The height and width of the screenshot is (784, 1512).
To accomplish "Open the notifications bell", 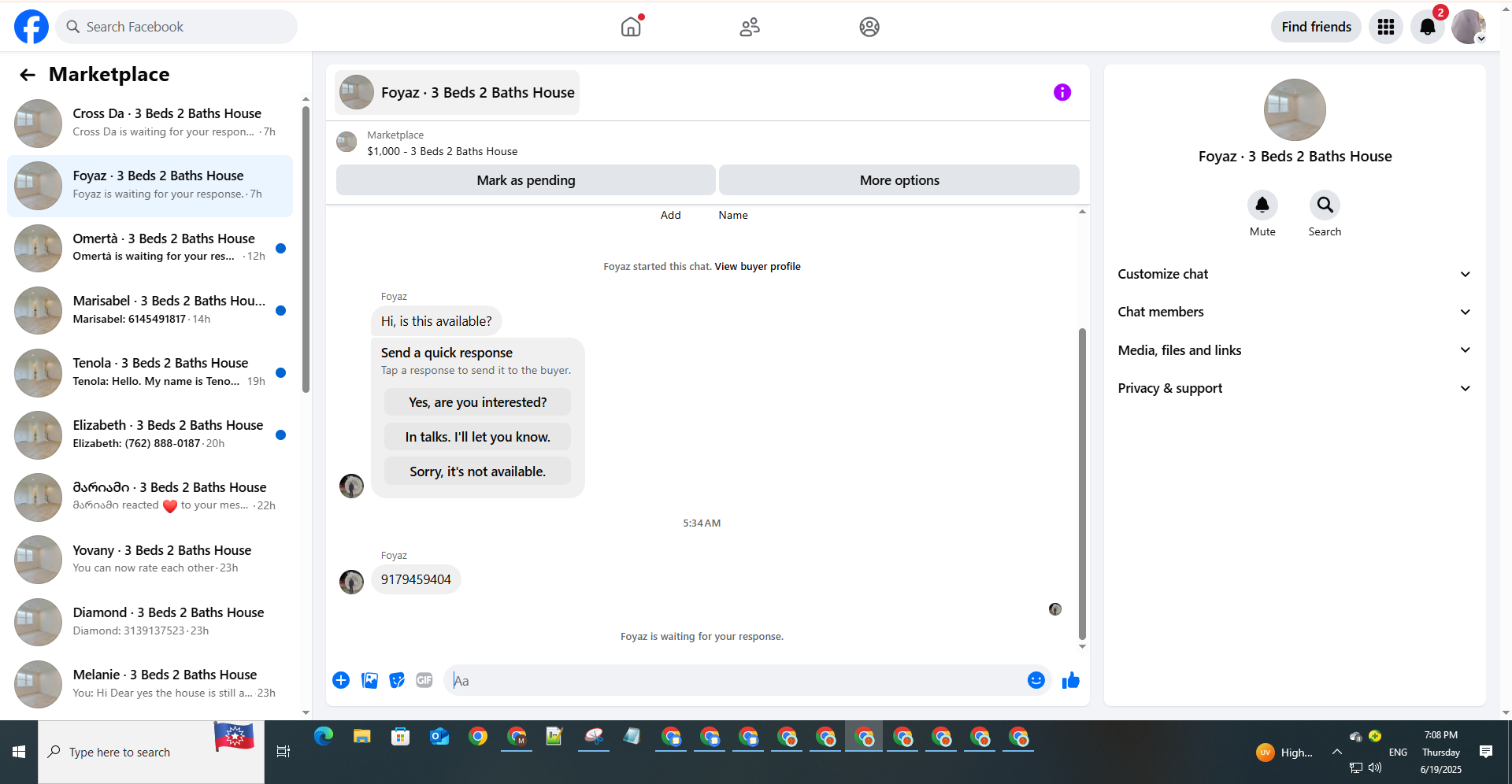I will tap(1428, 27).
